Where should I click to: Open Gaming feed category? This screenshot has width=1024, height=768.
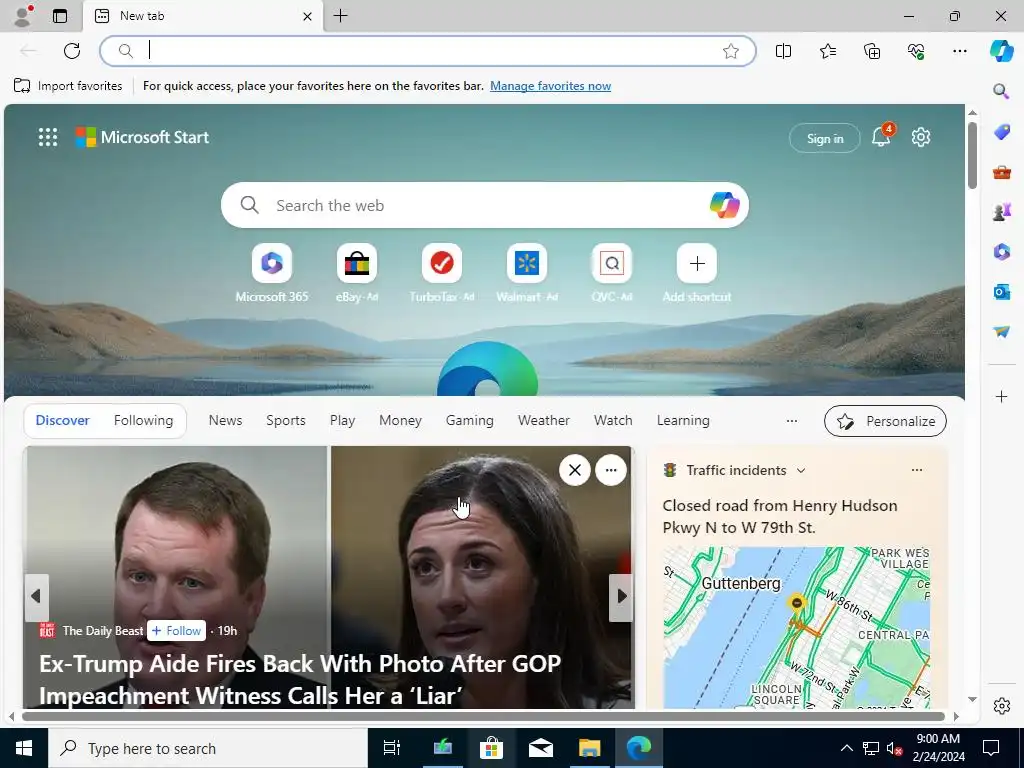point(470,421)
